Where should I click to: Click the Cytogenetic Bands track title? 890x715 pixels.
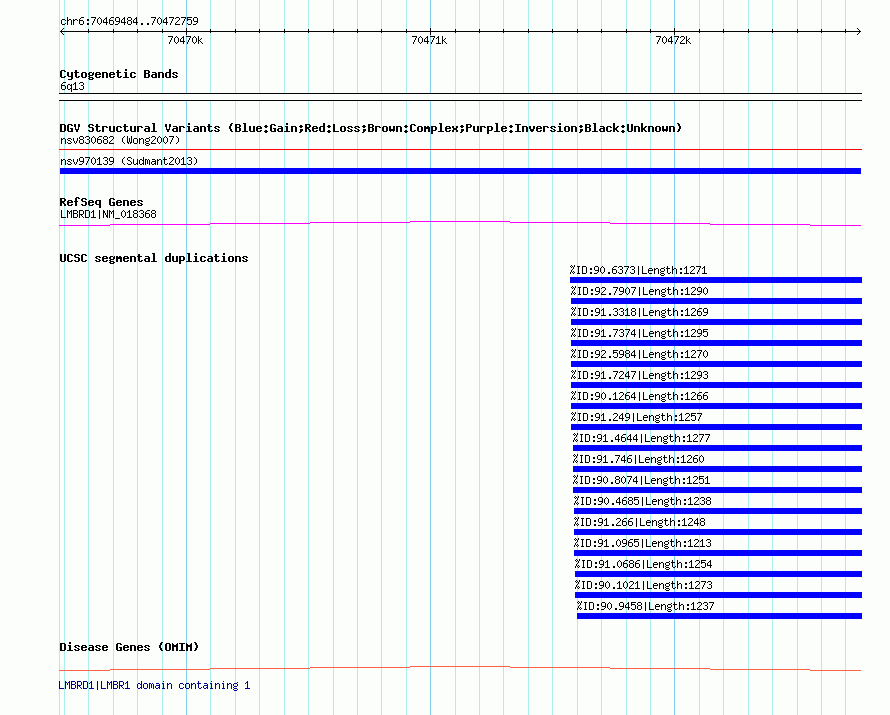click(x=119, y=74)
